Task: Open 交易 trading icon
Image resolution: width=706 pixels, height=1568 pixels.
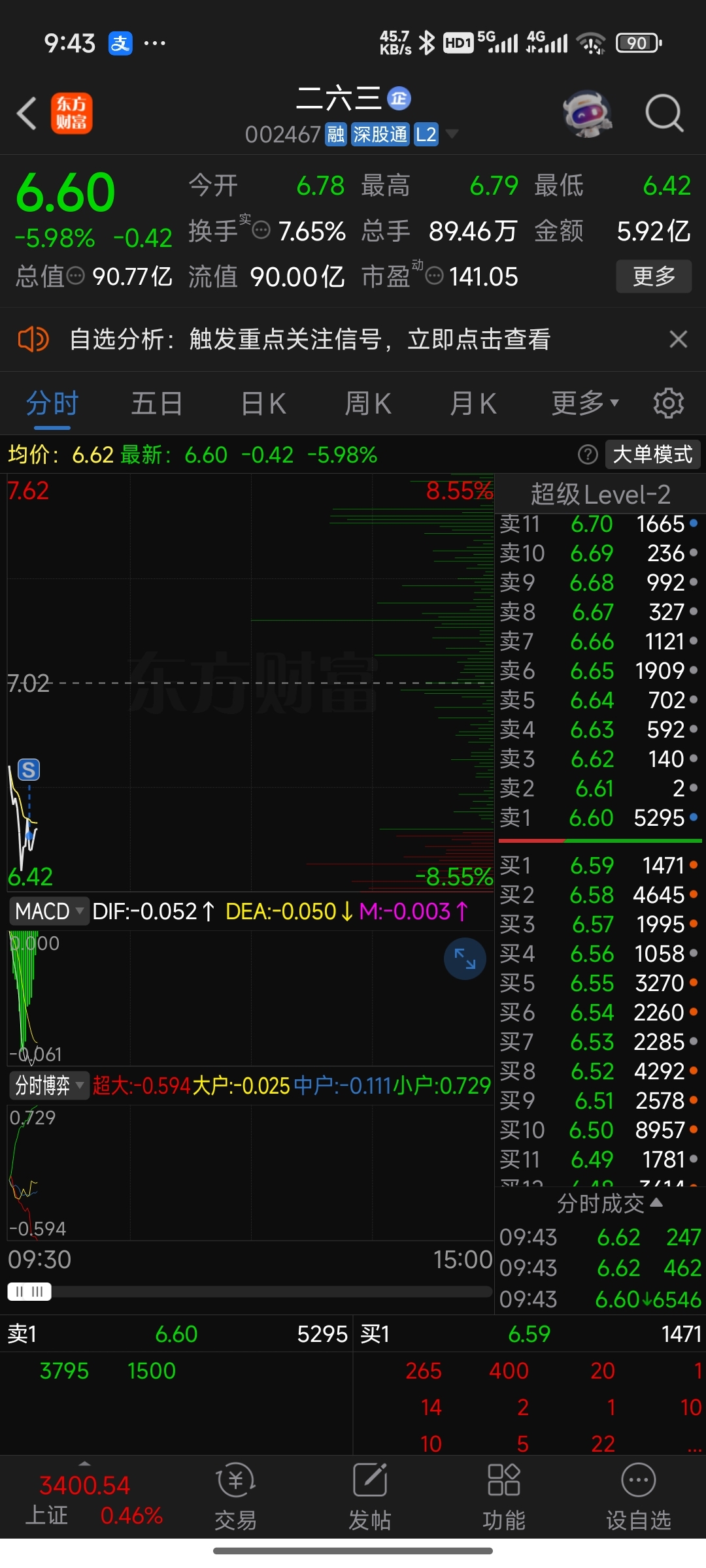Action: pyautogui.click(x=235, y=1498)
